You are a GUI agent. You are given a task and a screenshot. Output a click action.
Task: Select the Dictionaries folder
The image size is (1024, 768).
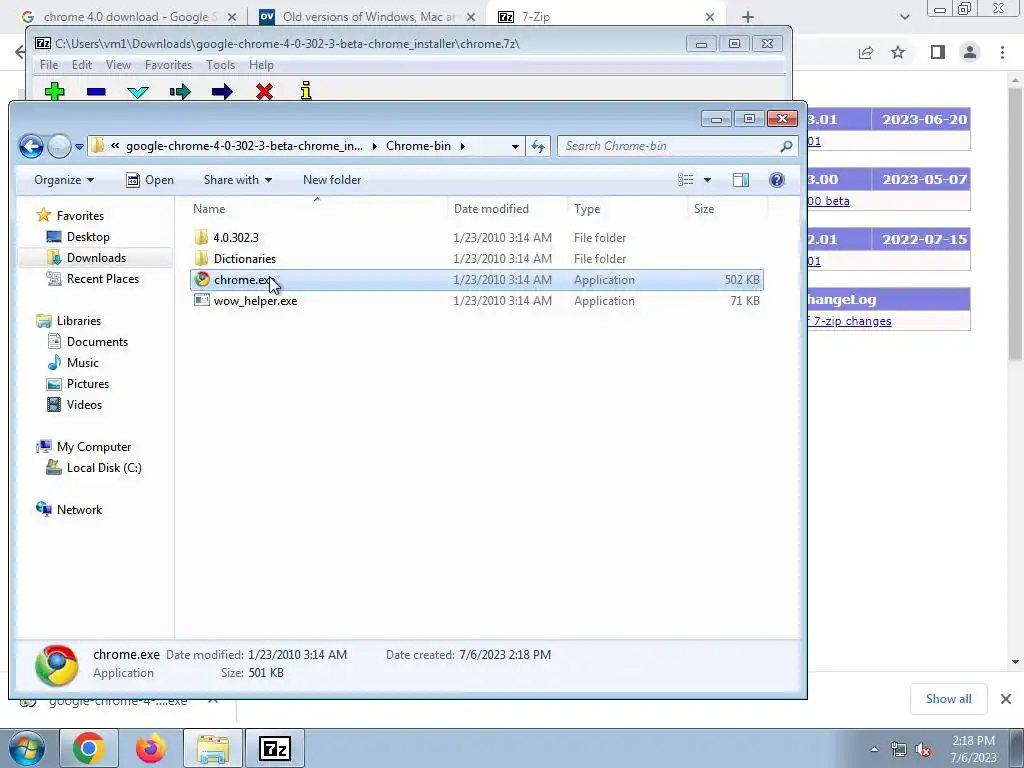click(x=245, y=259)
